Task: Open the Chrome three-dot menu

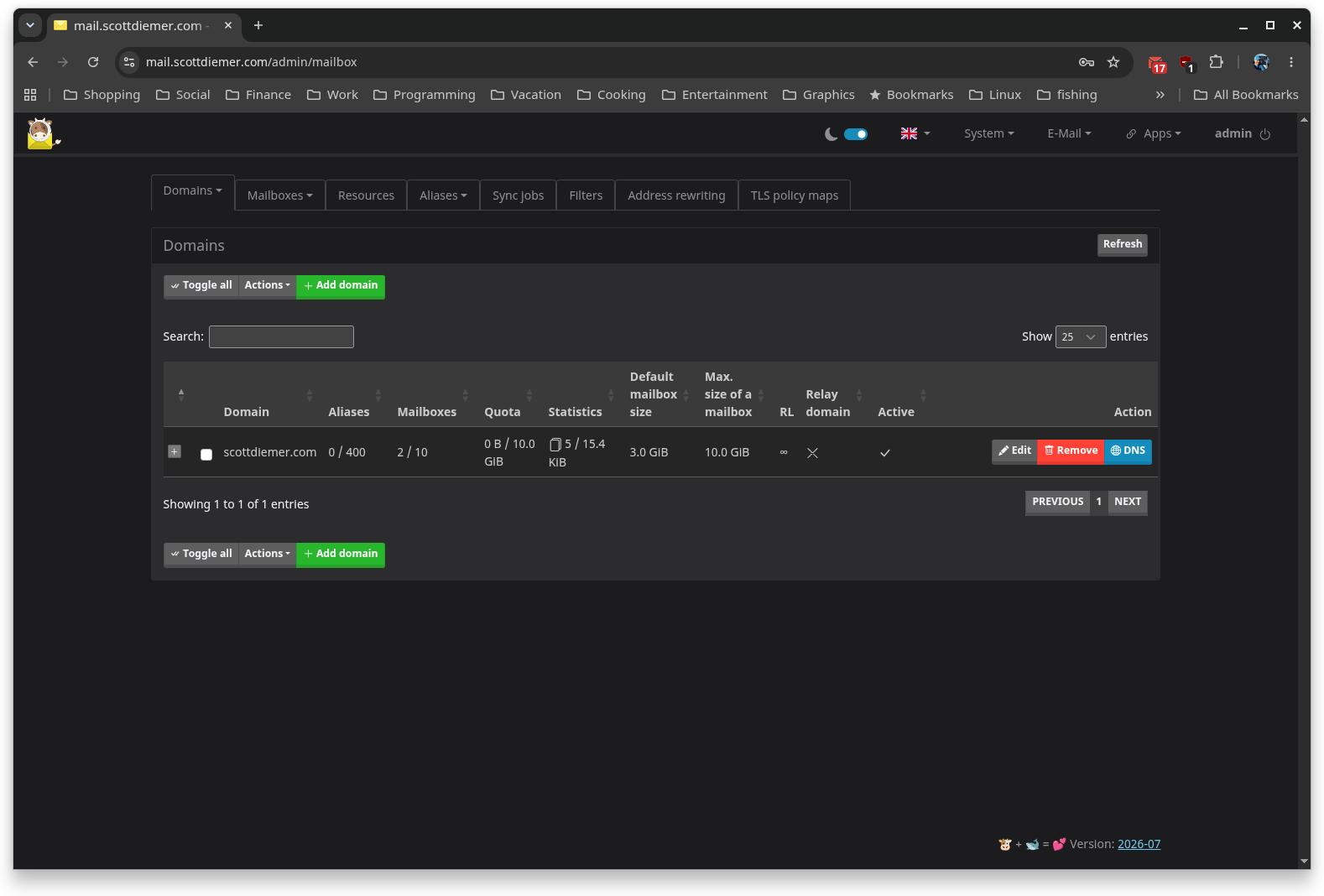Action: 1291,62
